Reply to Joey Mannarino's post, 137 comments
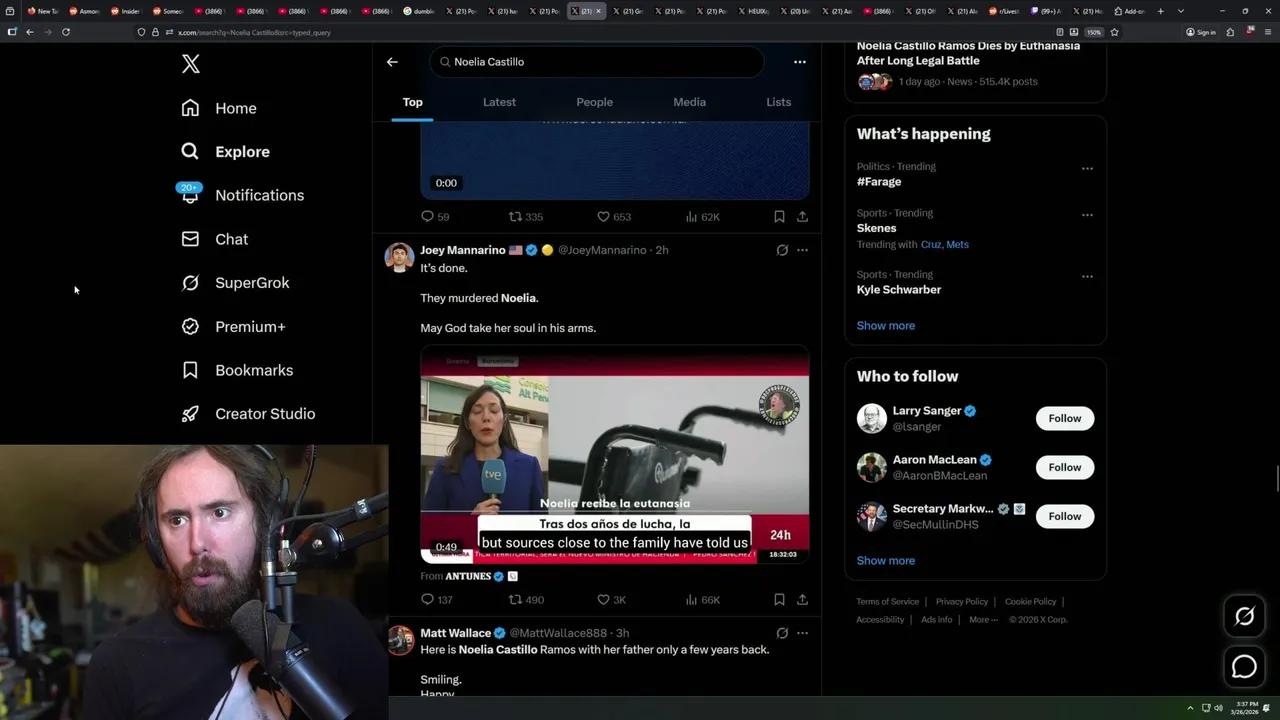1280x720 pixels. point(437,600)
